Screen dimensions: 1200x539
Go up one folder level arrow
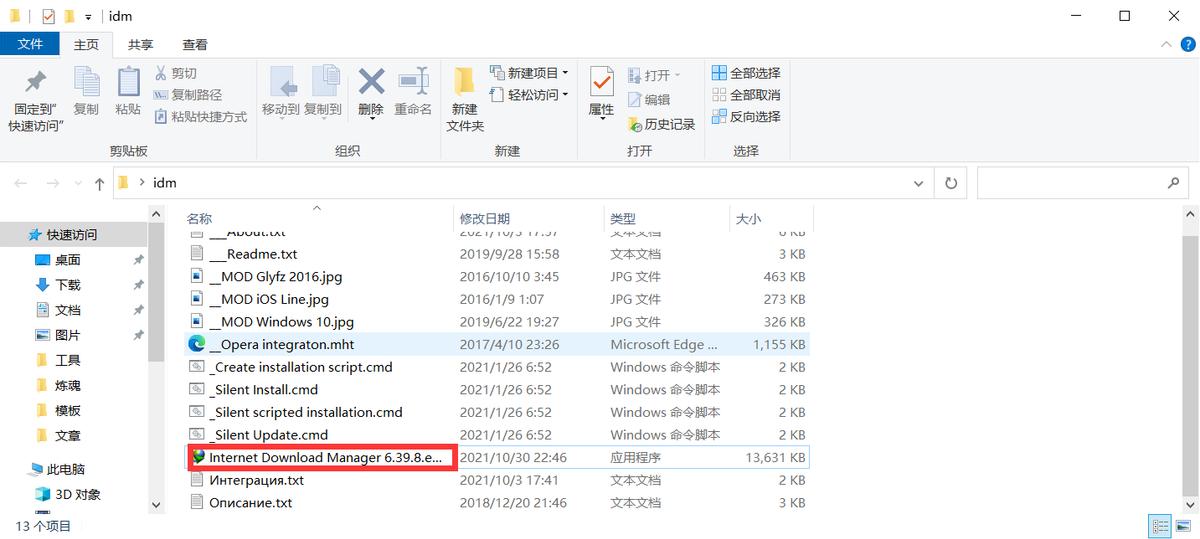click(99, 183)
